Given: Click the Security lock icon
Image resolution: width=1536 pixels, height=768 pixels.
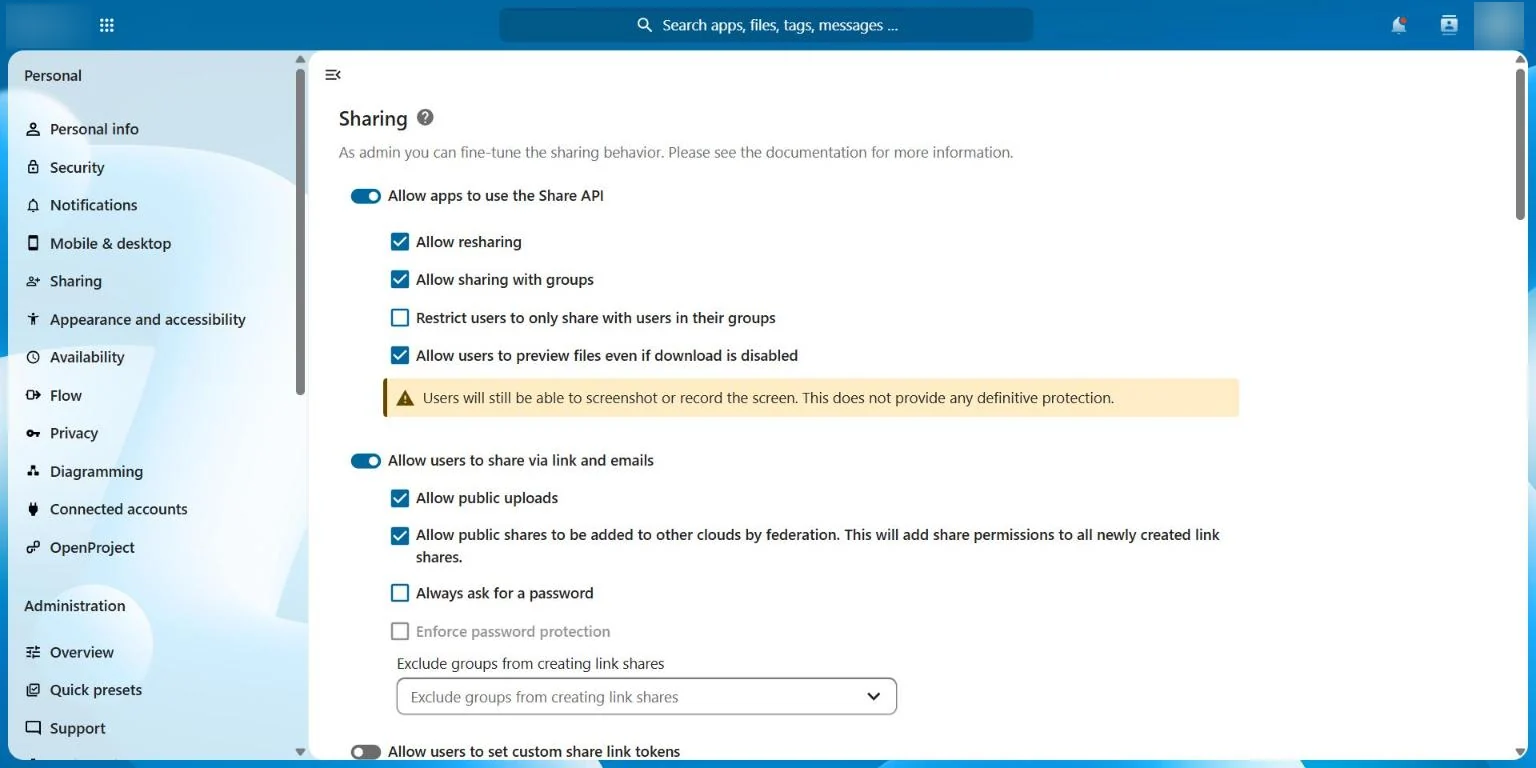Looking at the screenshot, I should pos(33,167).
